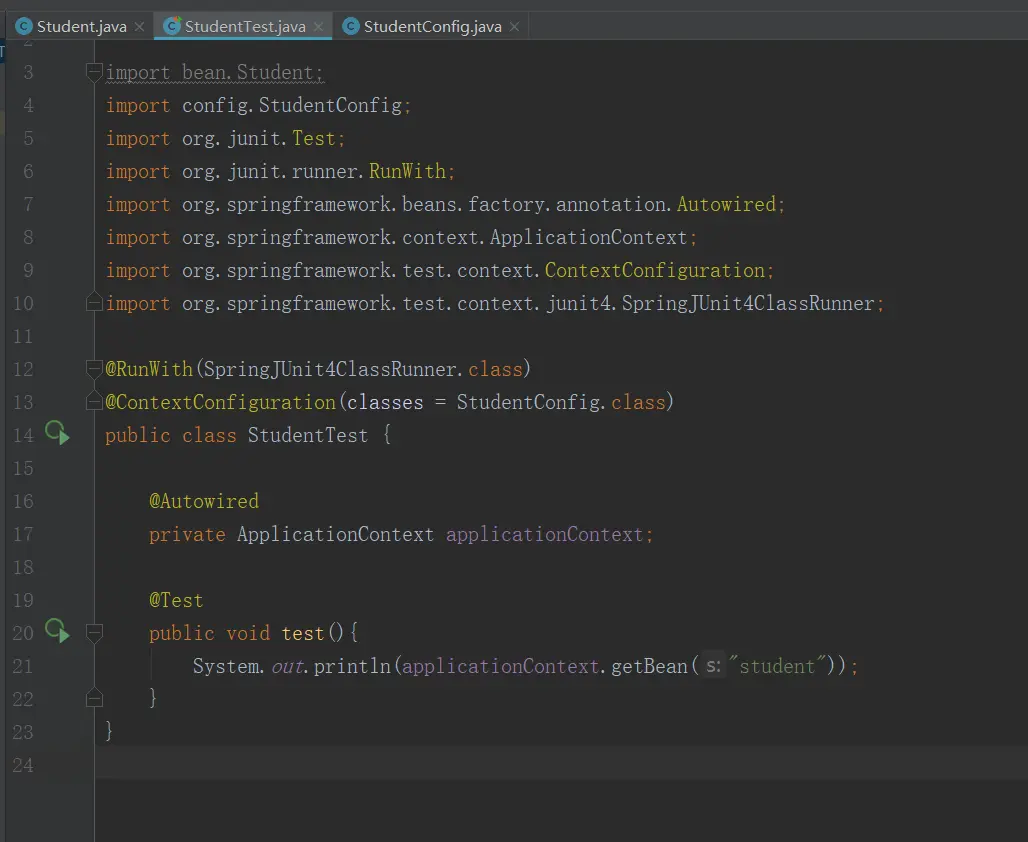The image size is (1028, 842).
Task: Collapse the test() method at line 20
Action: (94, 633)
